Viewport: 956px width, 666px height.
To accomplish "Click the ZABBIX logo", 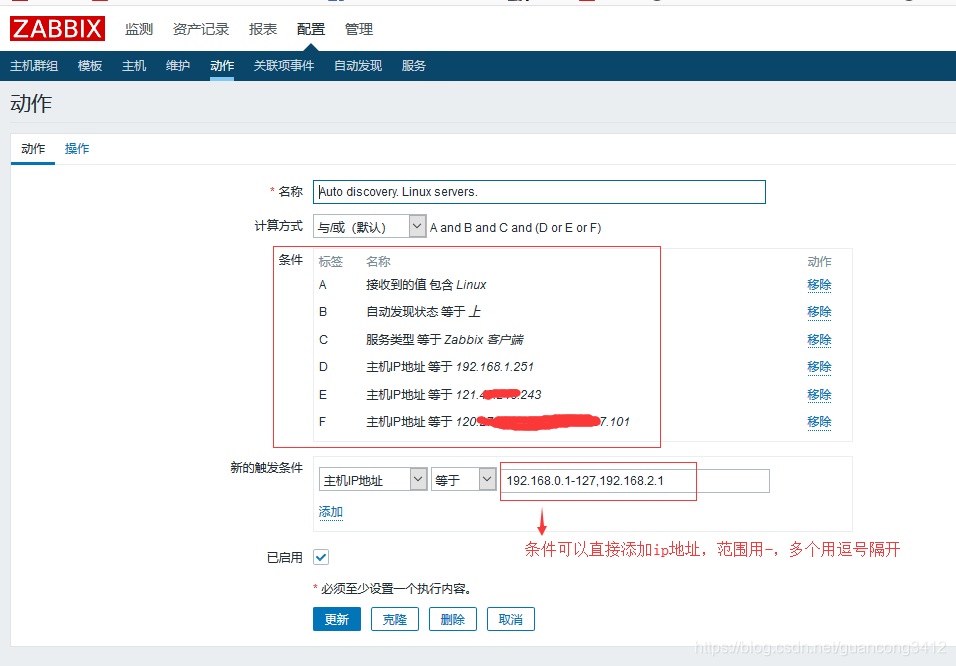I will click(57, 29).
